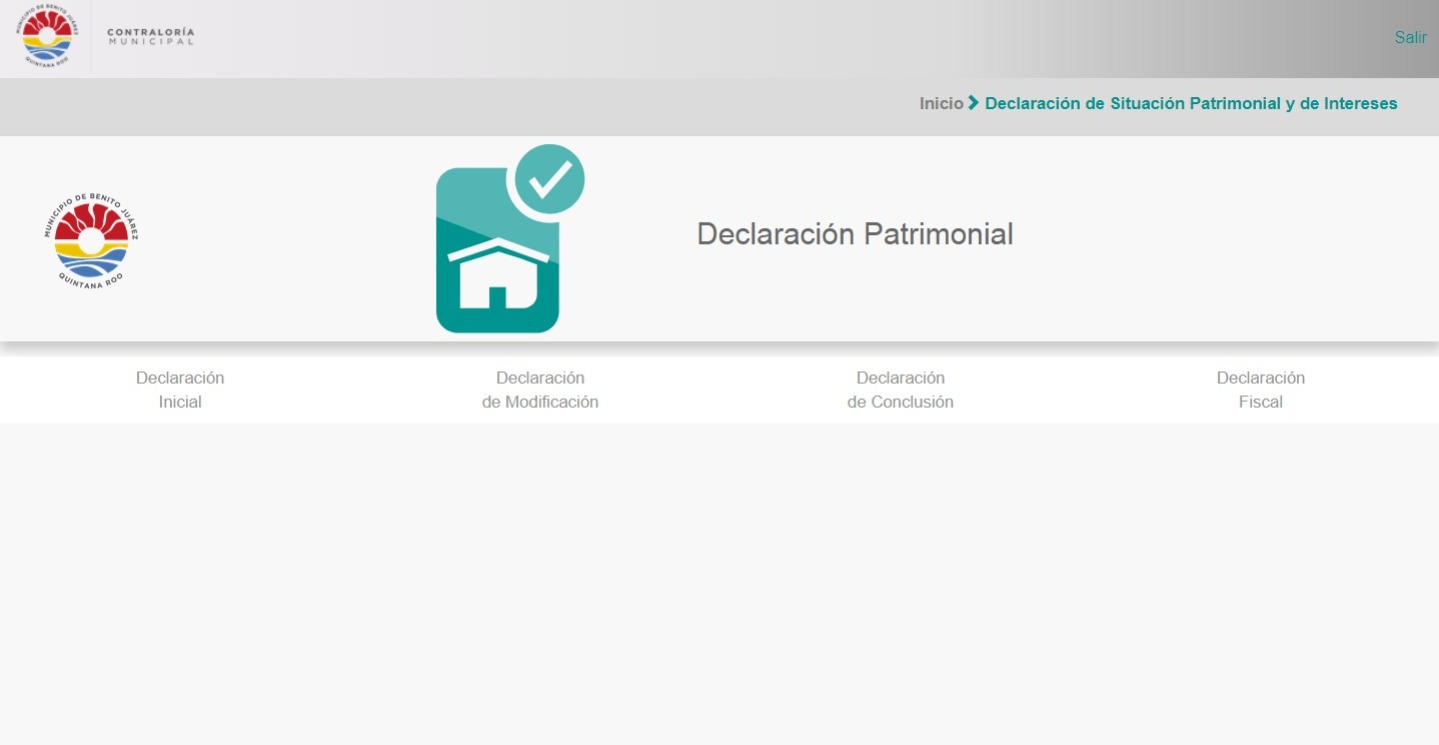
Task: Click the large Municipio logo in the banner
Action: tap(91, 240)
